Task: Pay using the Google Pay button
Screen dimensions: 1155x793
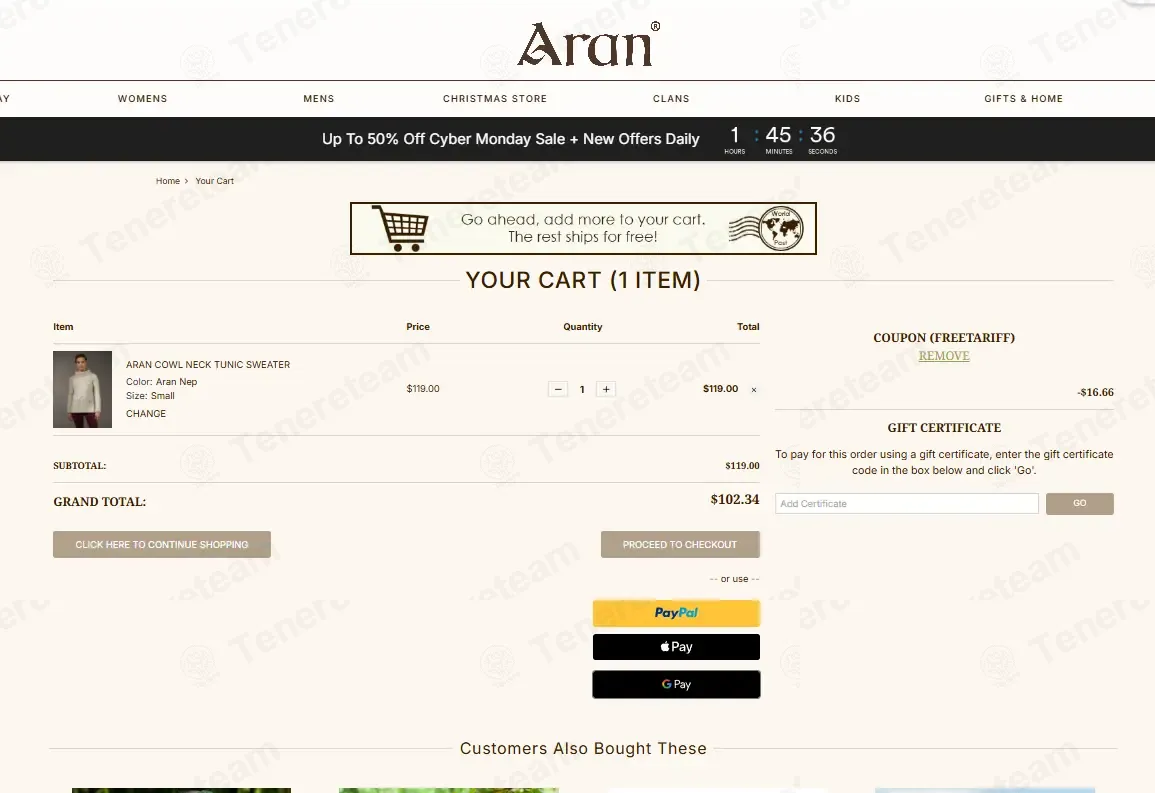Action: pos(676,684)
